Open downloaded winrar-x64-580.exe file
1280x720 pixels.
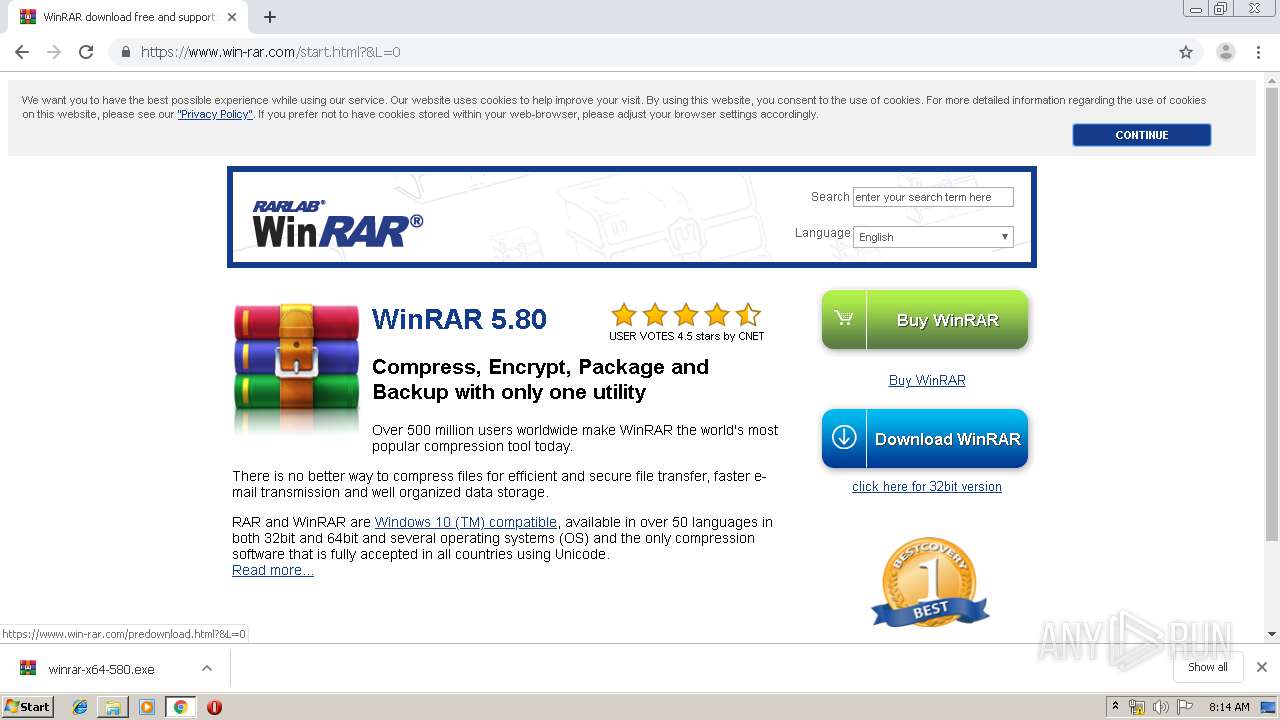coord(101,669)
